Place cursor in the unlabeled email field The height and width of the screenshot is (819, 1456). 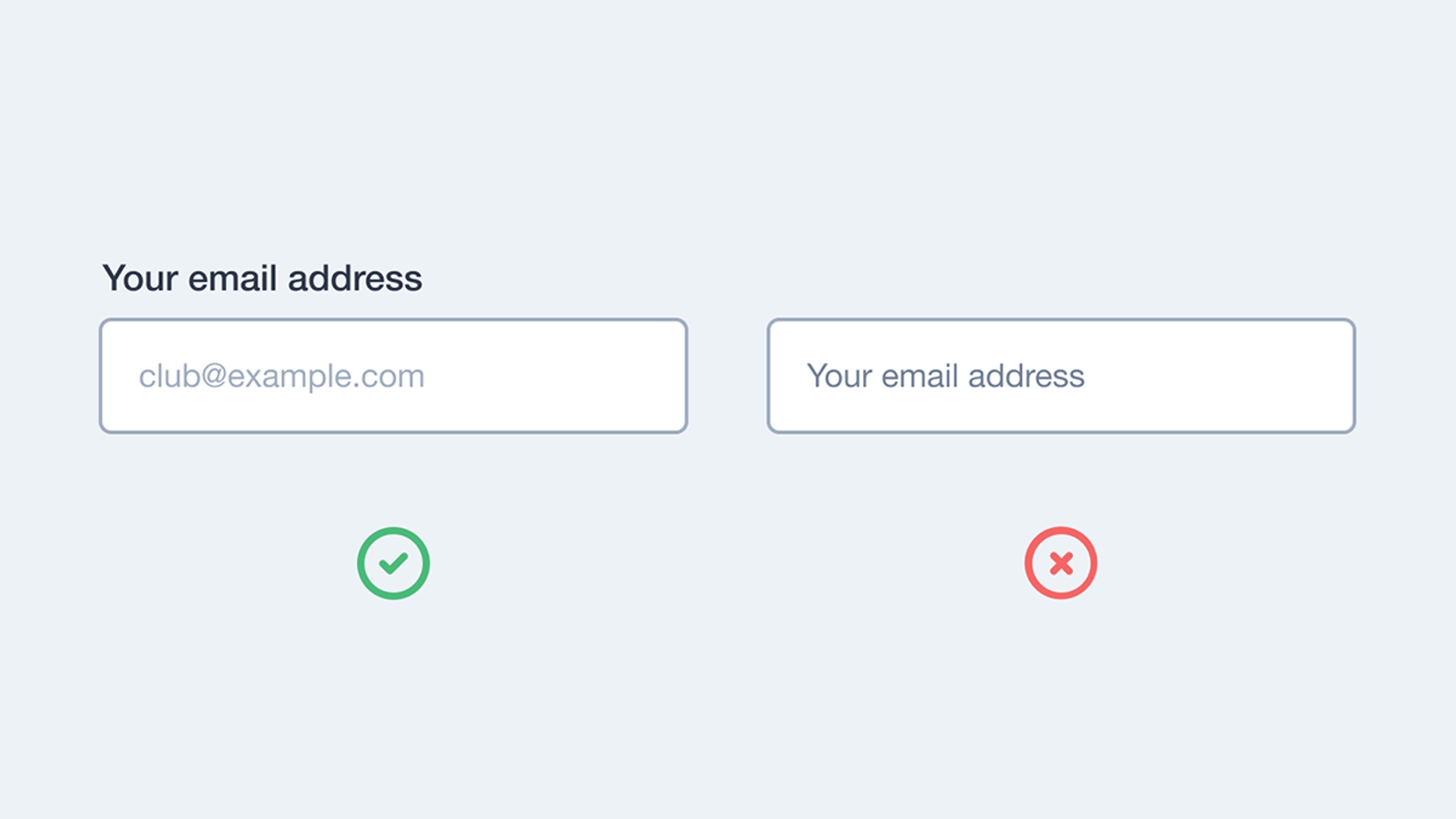[1061, 376]
